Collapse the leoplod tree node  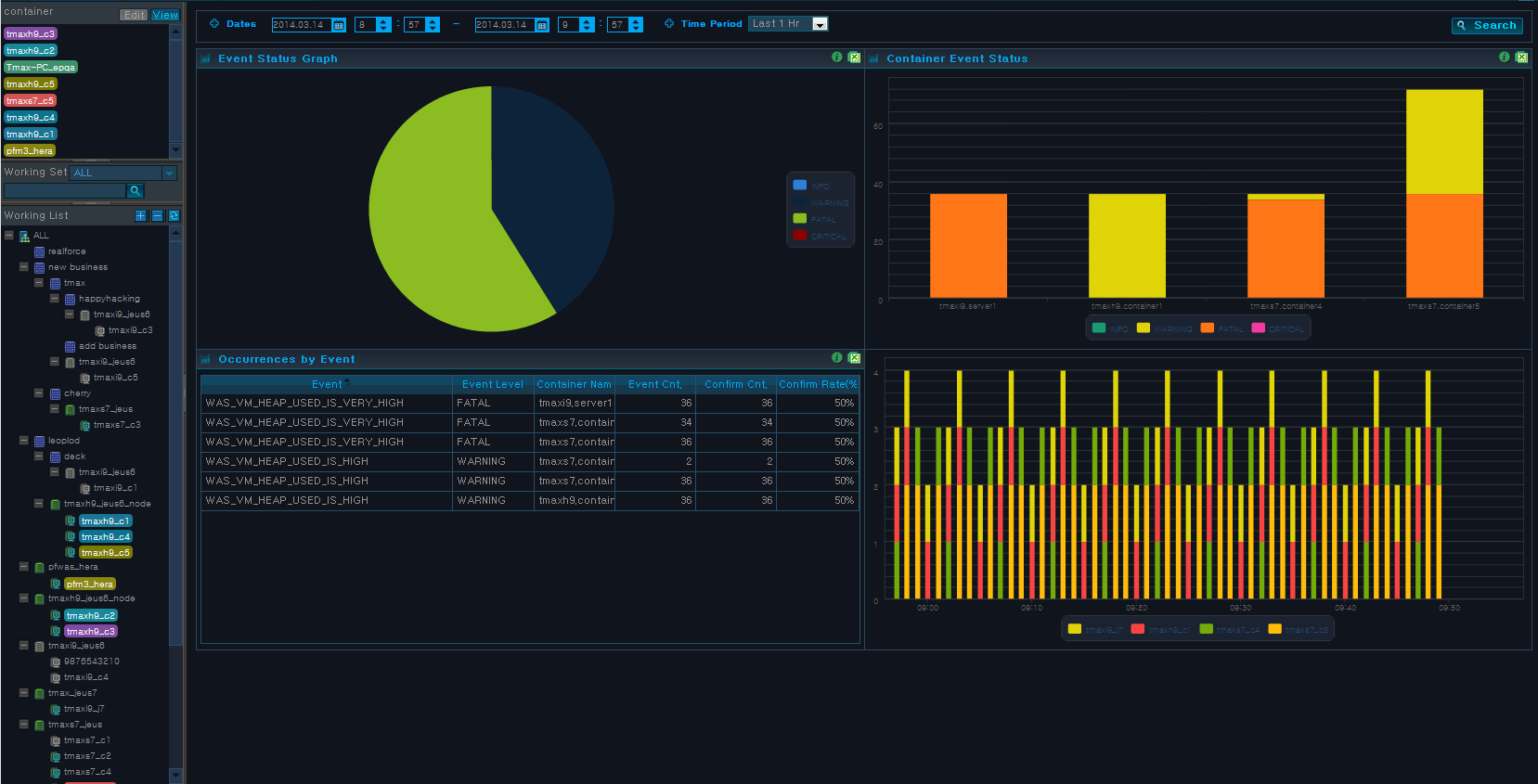24,441
